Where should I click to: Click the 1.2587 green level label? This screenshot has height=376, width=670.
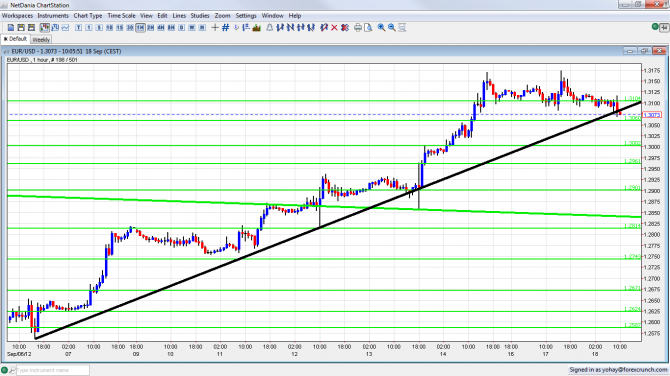pos(632,325)
